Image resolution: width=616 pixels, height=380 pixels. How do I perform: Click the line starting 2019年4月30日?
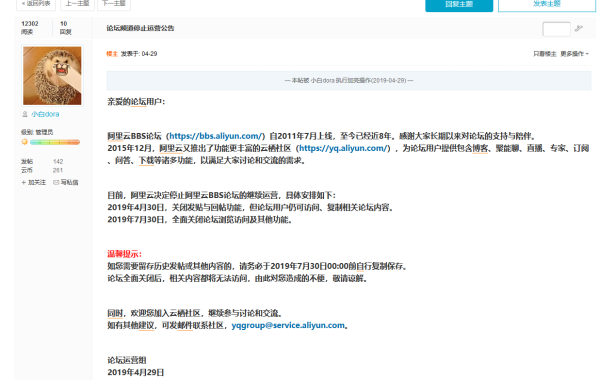[251, 207]
